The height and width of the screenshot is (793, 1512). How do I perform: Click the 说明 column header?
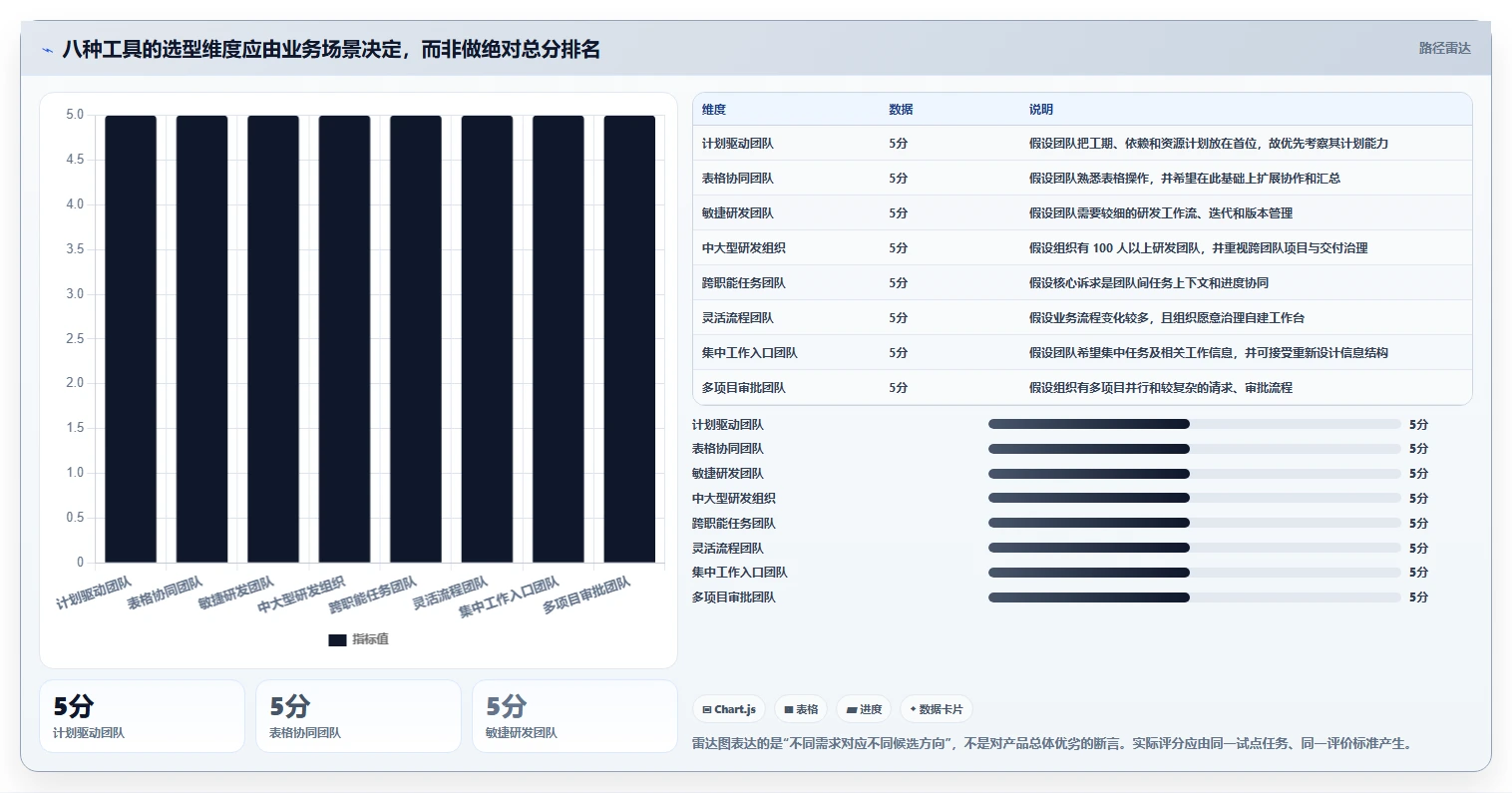pos(1041,110)
